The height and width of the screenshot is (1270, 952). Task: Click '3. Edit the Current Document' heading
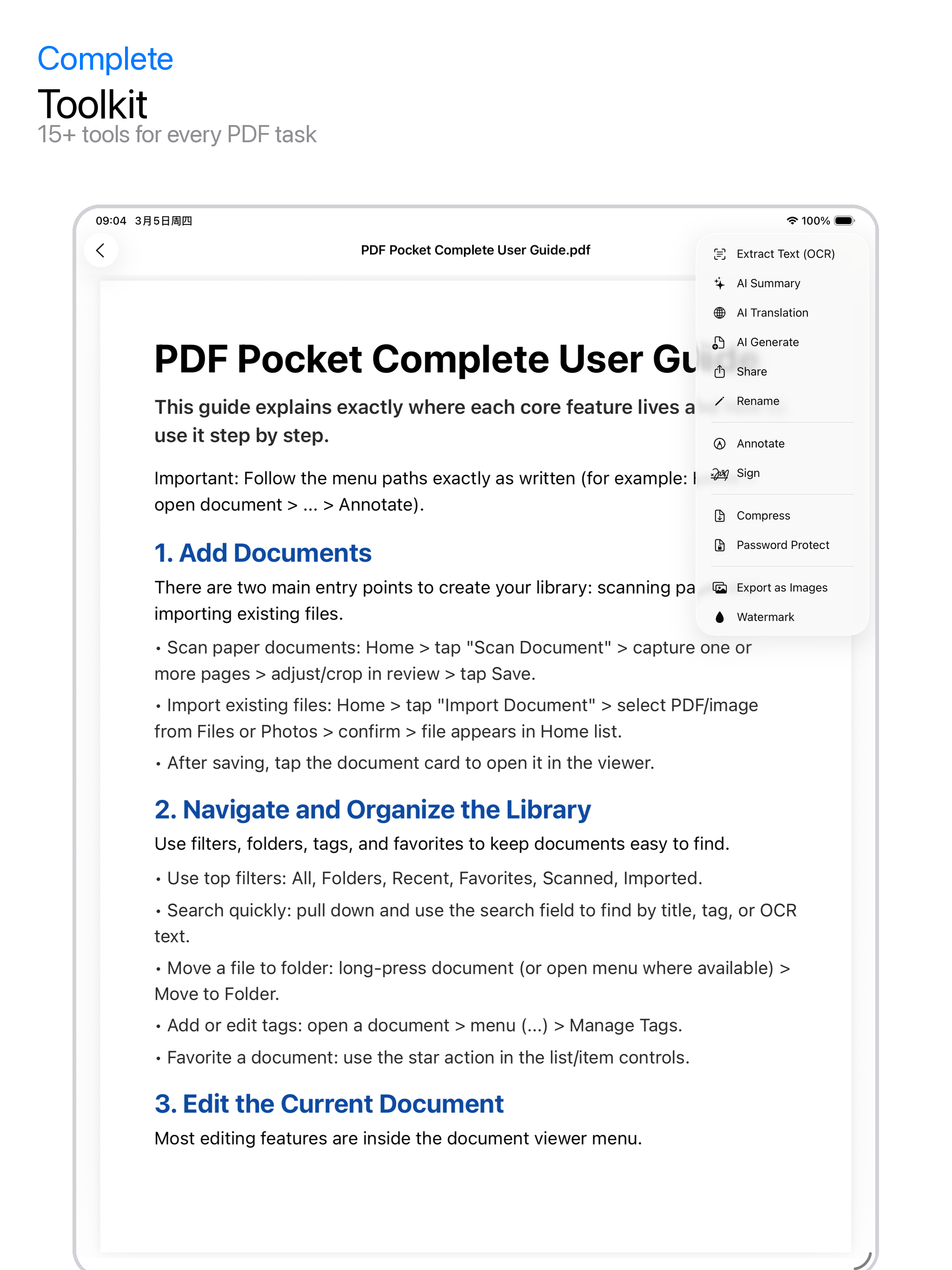click(329, 1104)
